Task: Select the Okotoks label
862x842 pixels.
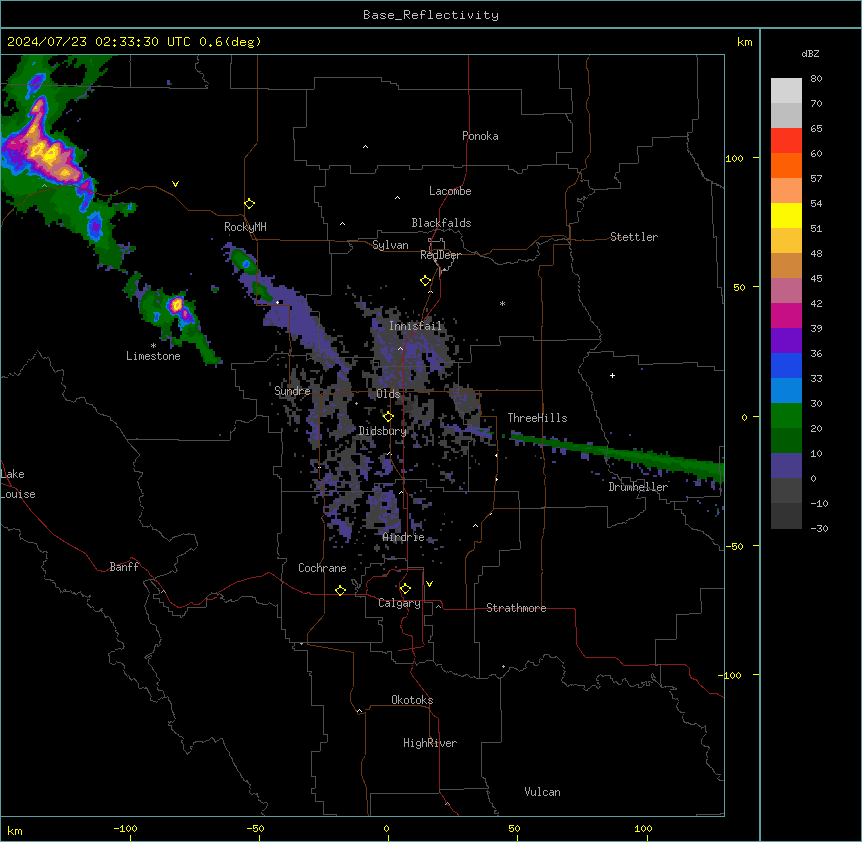Action: click(x=412, y=700)
